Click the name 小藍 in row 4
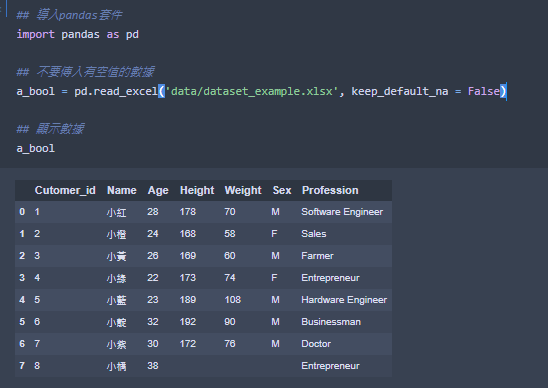This screenshot has height=388, width=548. tap(116, 300)
